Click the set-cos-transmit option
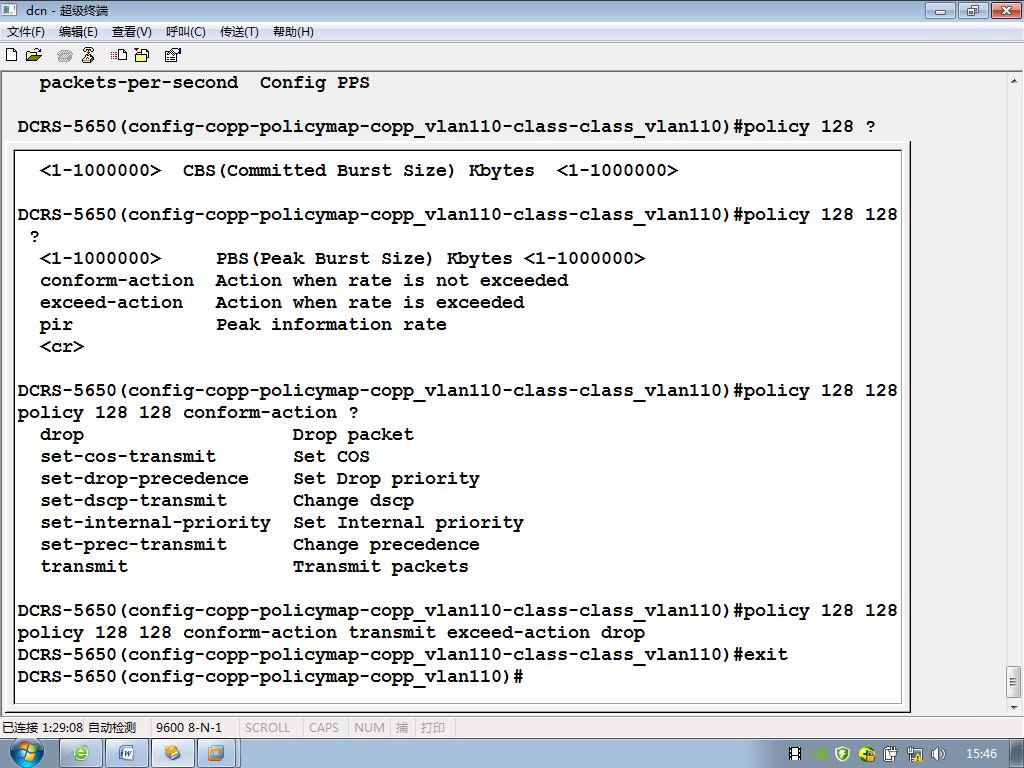This screenshot has height=768, width=1024. point(127,456)
